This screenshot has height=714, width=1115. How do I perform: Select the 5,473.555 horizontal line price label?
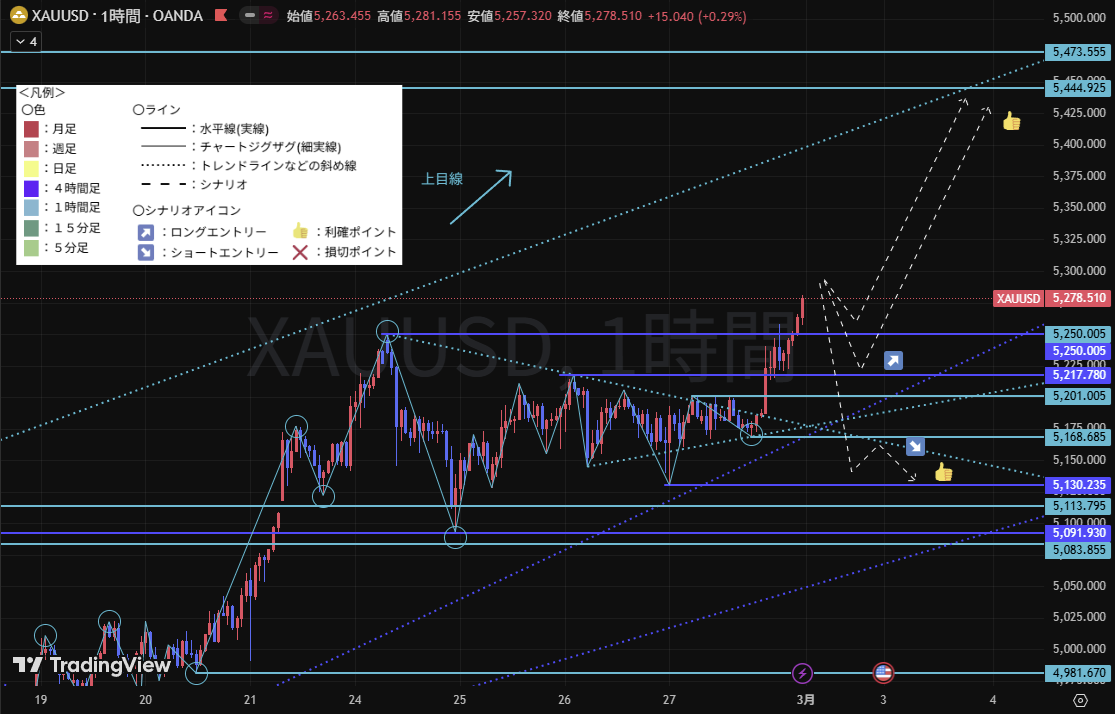tap(1079, 51)
